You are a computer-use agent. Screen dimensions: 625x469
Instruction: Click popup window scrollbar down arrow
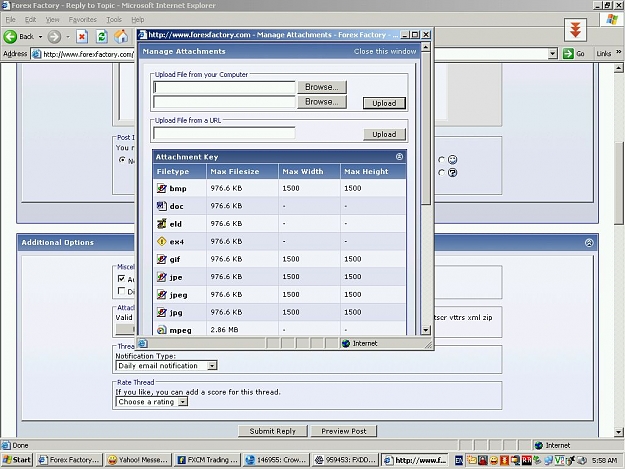pyautogui.click(x=426, y=330)
